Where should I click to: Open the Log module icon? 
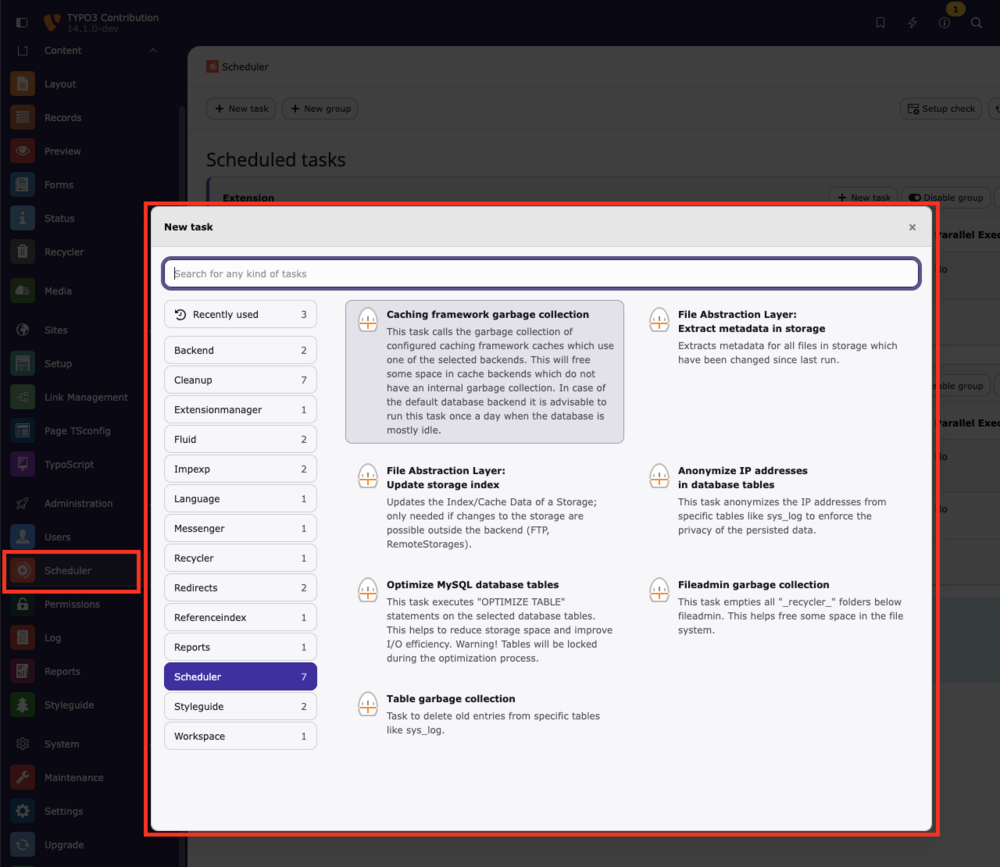click(22, 638)
